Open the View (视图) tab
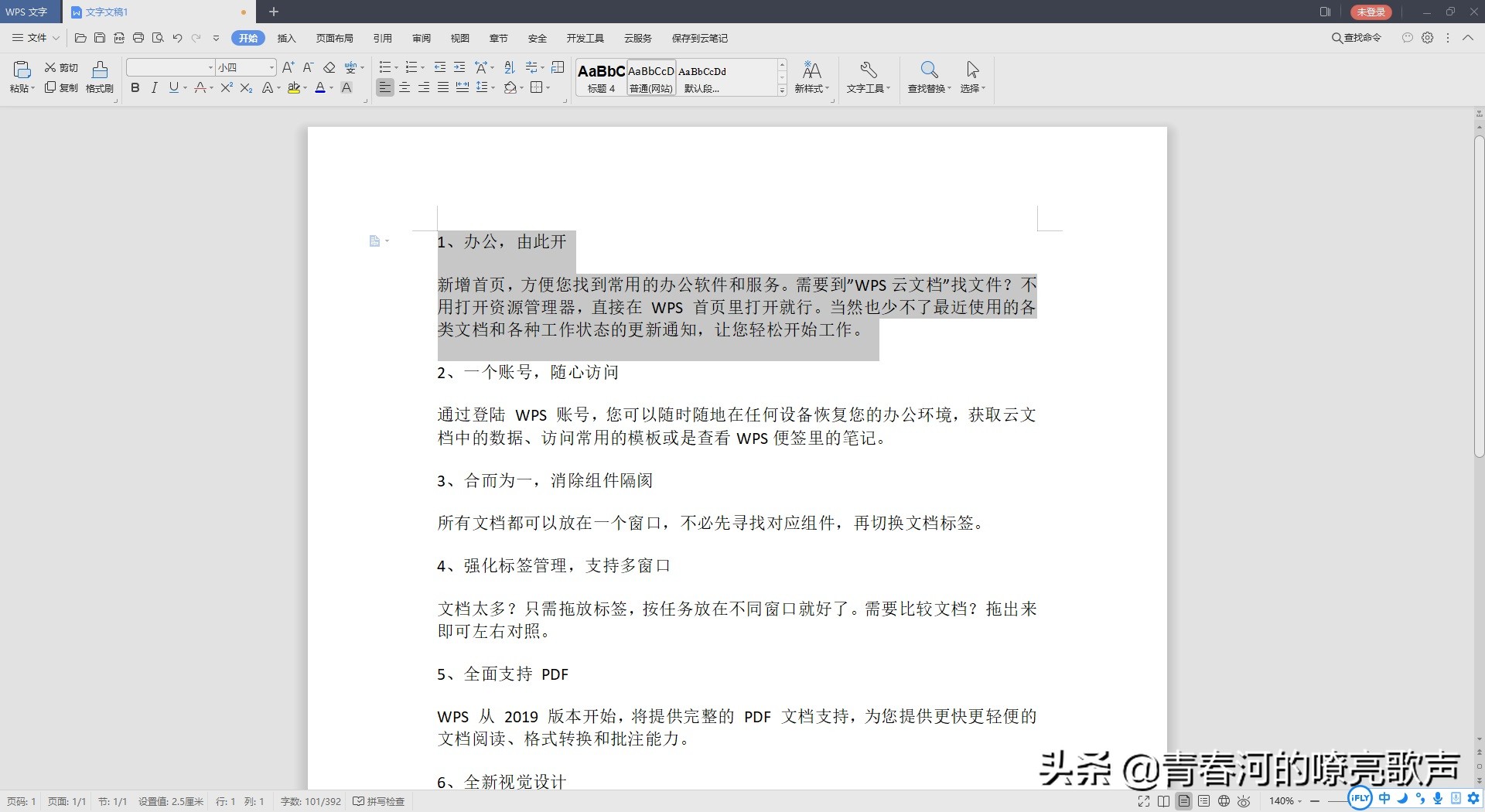Image resolution: width=1485 pixels, height=812 pixels. coord(459,38)
